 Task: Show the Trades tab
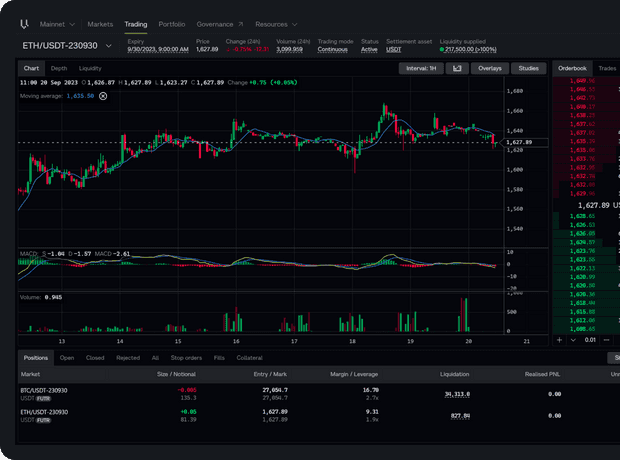pyautogui.click(x=606, y=69)
